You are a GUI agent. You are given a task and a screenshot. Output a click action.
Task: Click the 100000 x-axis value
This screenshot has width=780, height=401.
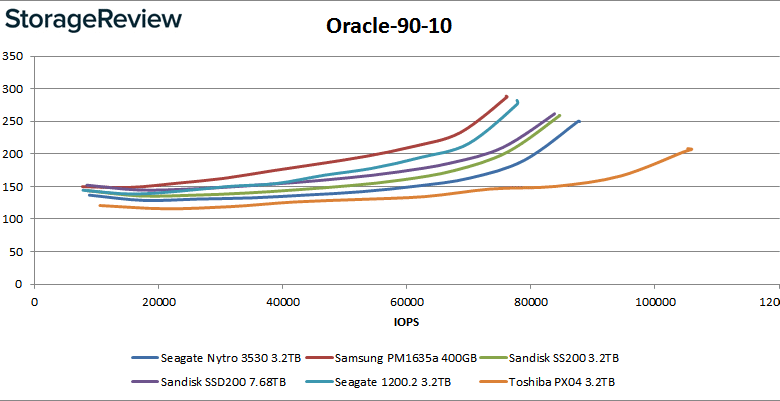(x=654, y=301)
